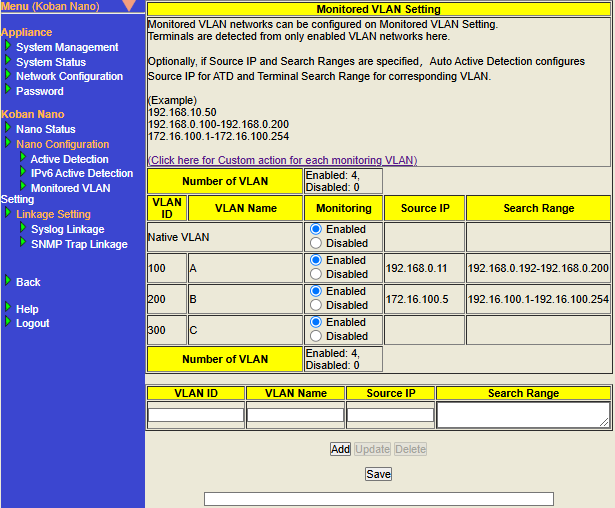Open IPv6 Active Detection page
Screen dimensions: 615x508
tap(81, 173)
